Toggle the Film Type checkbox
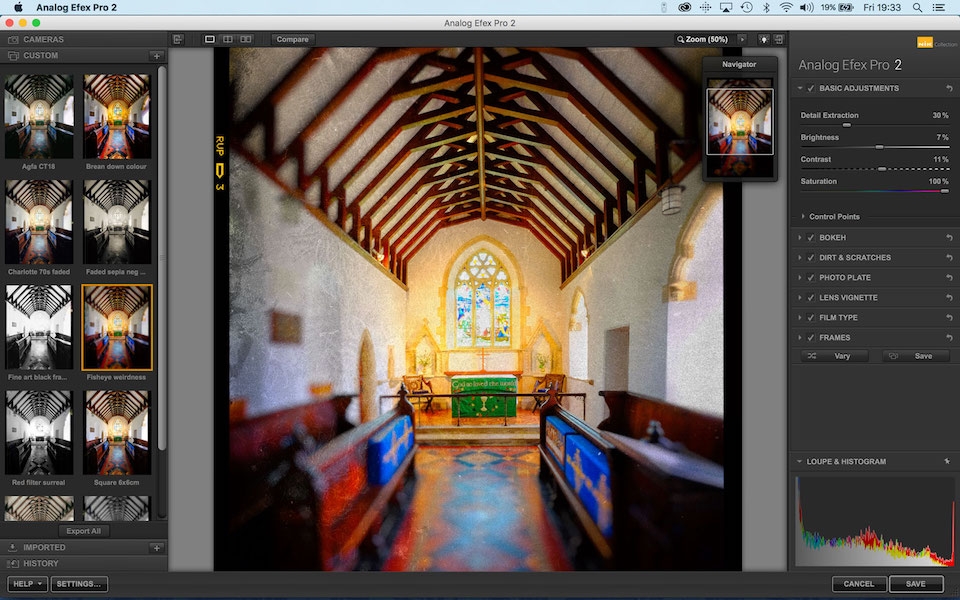 [811, 318]
